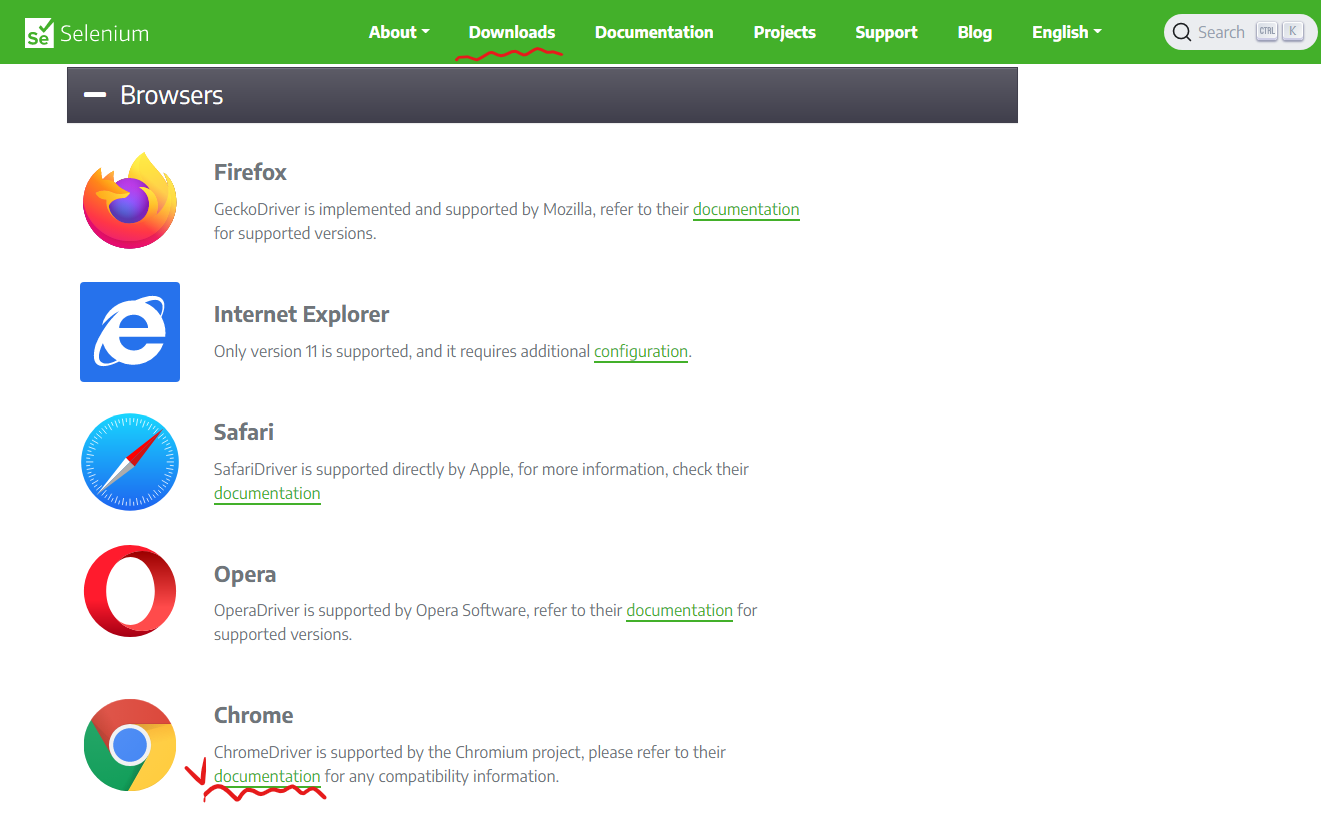Click the Safari compass logo
1321x817 pixels.
130,462
